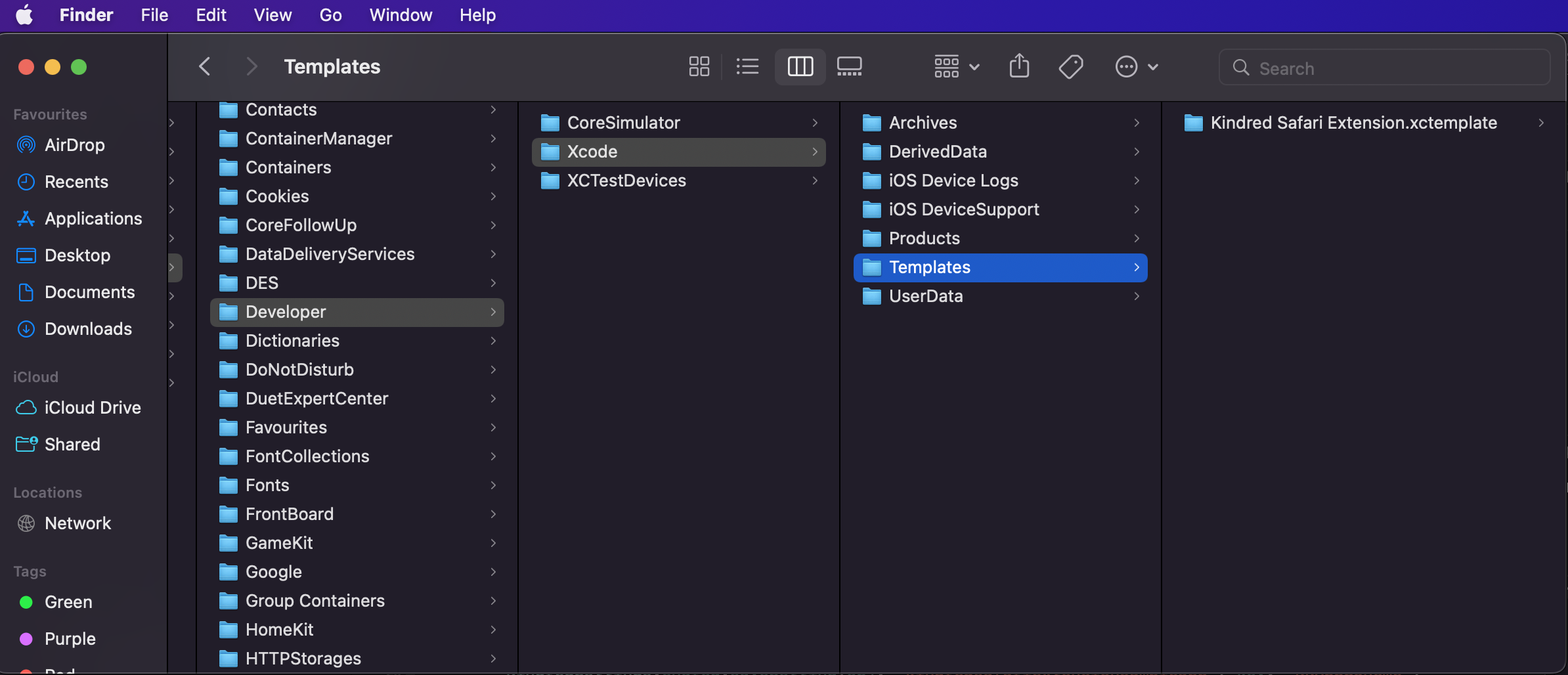The height and width of the screenshot is (675, 1568).
Task: Click the GameKit folder icon
Action: [228, 543]
